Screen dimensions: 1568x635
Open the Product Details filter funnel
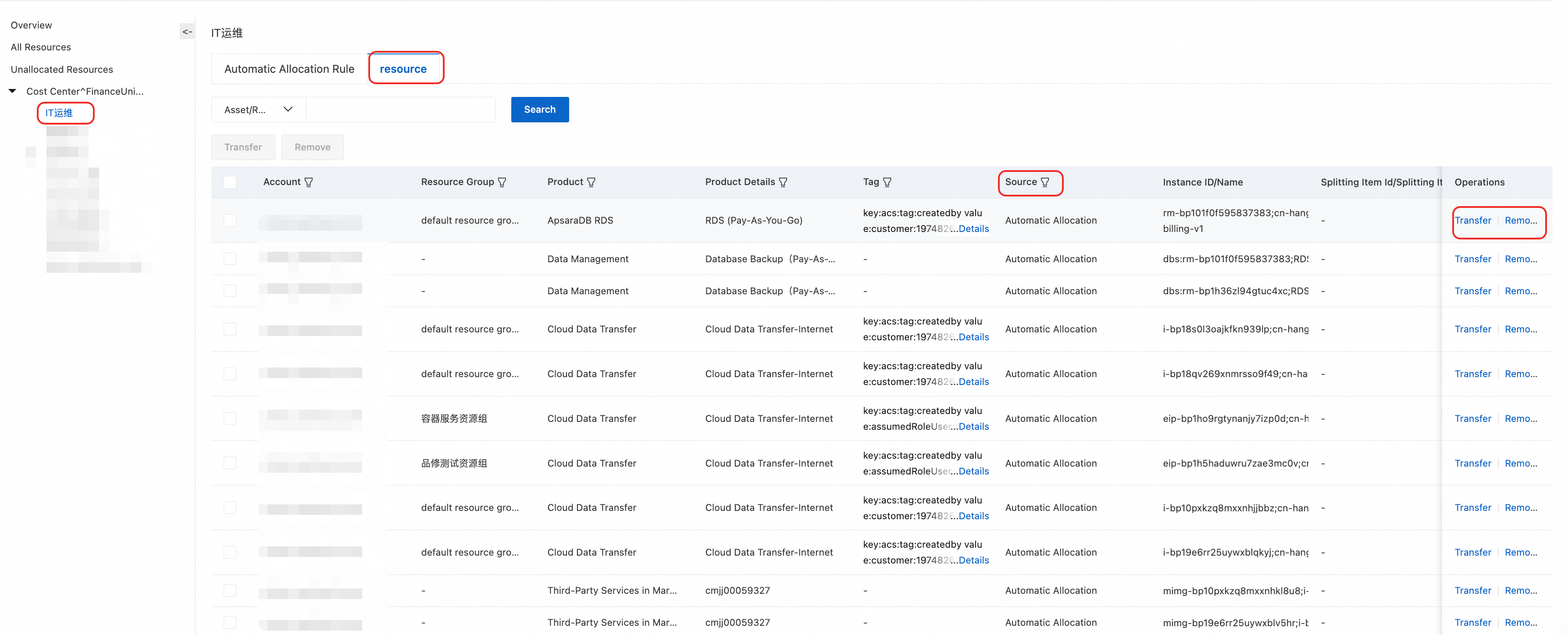(784, 182)
